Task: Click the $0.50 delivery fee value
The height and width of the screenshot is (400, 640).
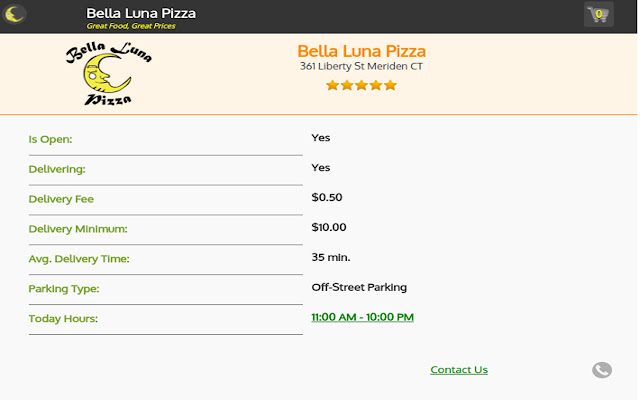Action: 327,197
